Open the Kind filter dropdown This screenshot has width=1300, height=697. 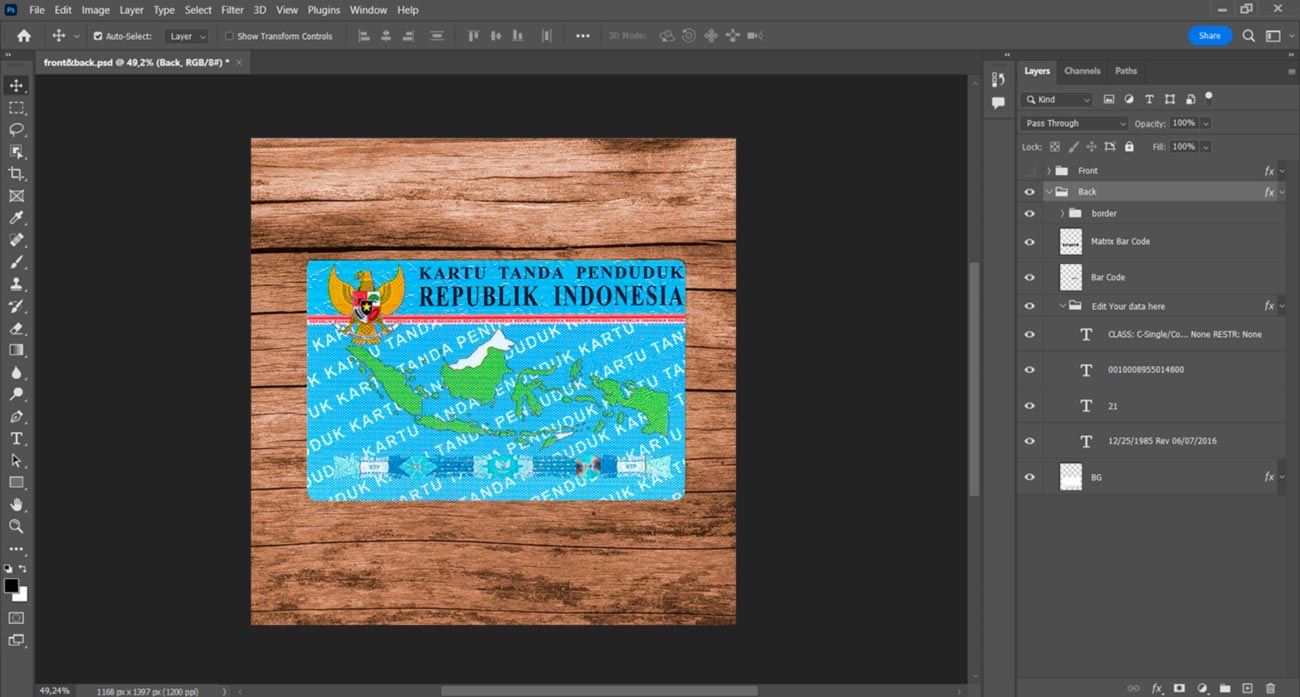(1057, 99)
